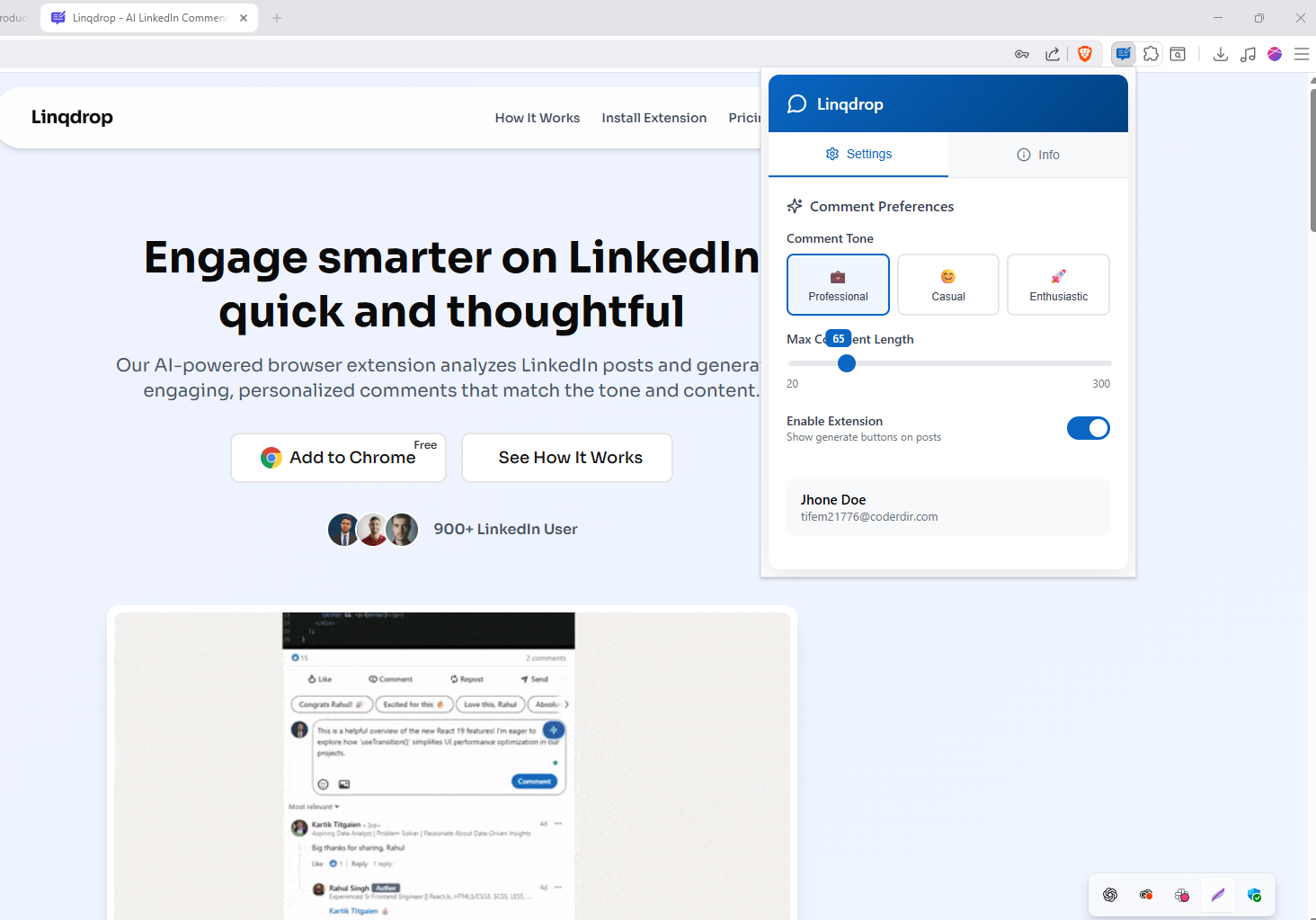Click the brain icon in bottom bar
1316x920 pixels.
pyautogui.click(x=1182, y=895)
